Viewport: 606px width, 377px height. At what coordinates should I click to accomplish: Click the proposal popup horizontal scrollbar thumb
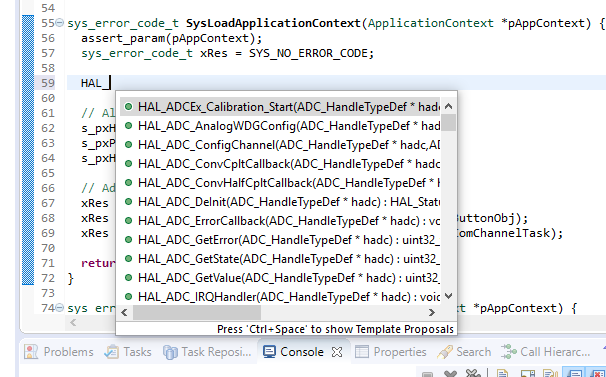tap(197, 312)
